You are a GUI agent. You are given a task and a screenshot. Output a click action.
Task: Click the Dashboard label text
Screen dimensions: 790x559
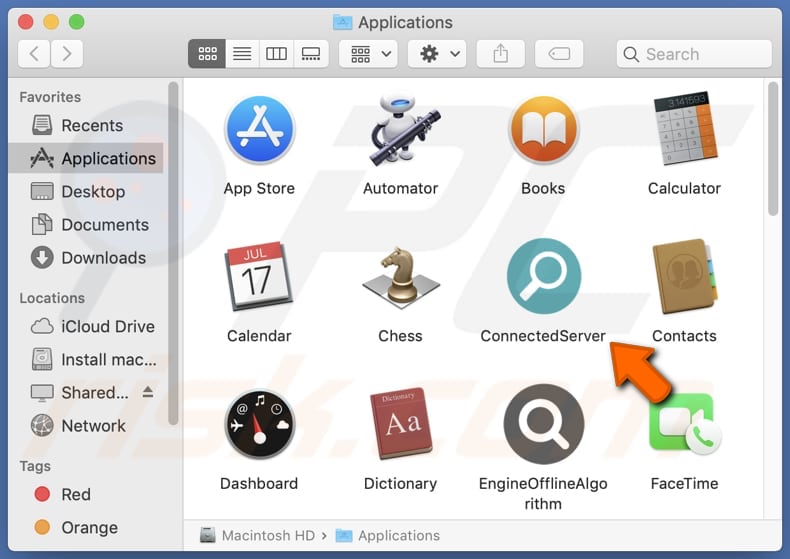(259, 483)
